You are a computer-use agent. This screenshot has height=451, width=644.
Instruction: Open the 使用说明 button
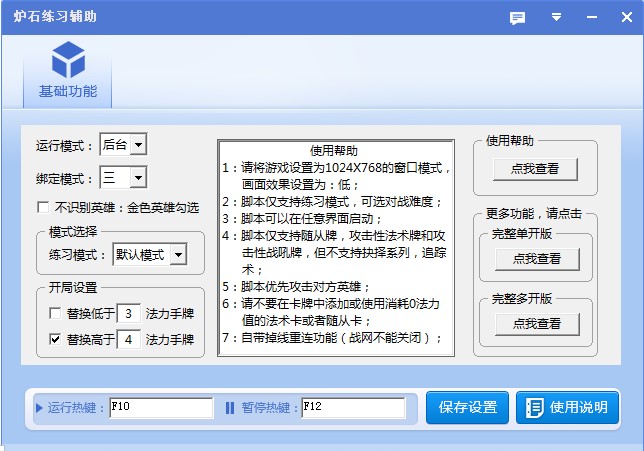click(567, 407)
